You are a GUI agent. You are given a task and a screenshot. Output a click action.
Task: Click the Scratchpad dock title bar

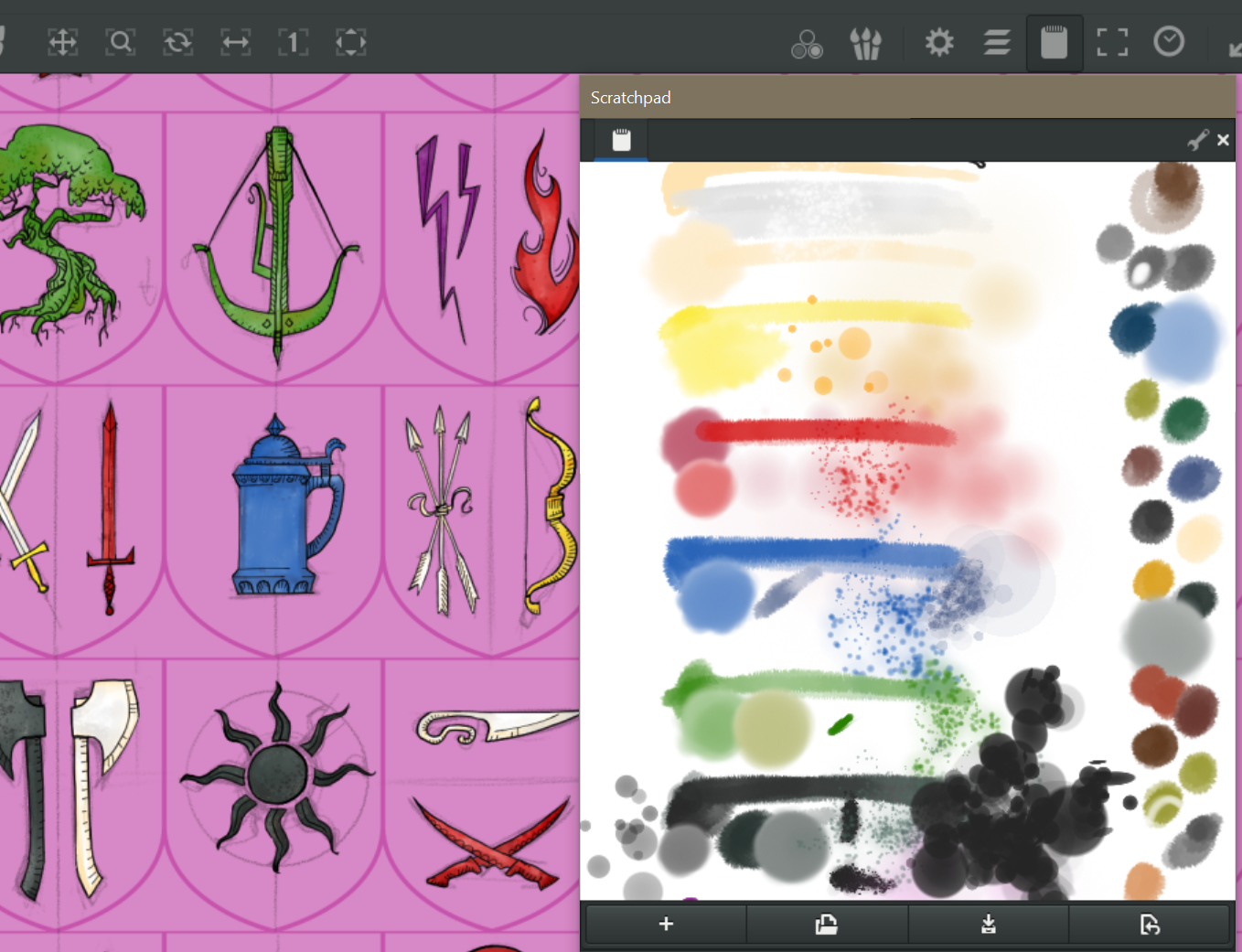pos(907,97)
